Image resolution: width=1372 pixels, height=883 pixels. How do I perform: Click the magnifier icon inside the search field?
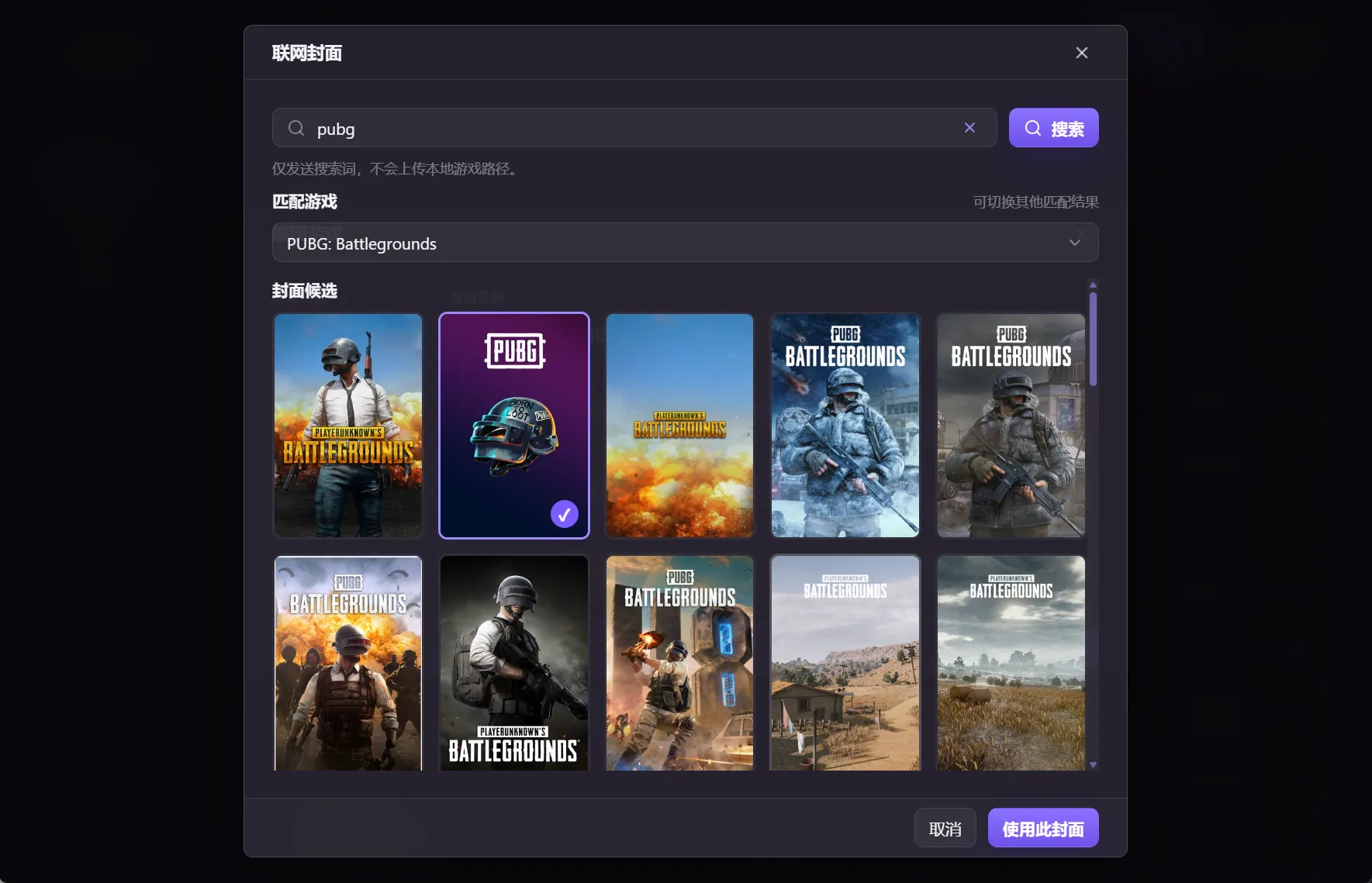(296, 128)
